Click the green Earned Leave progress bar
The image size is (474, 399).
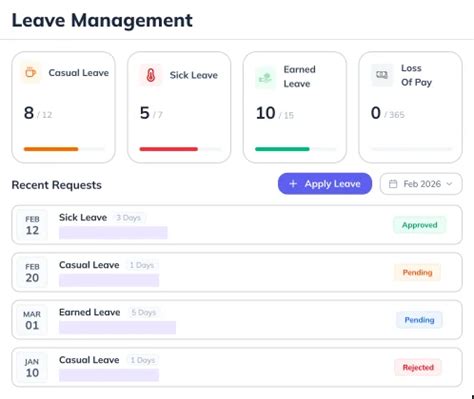click(295, 149)
